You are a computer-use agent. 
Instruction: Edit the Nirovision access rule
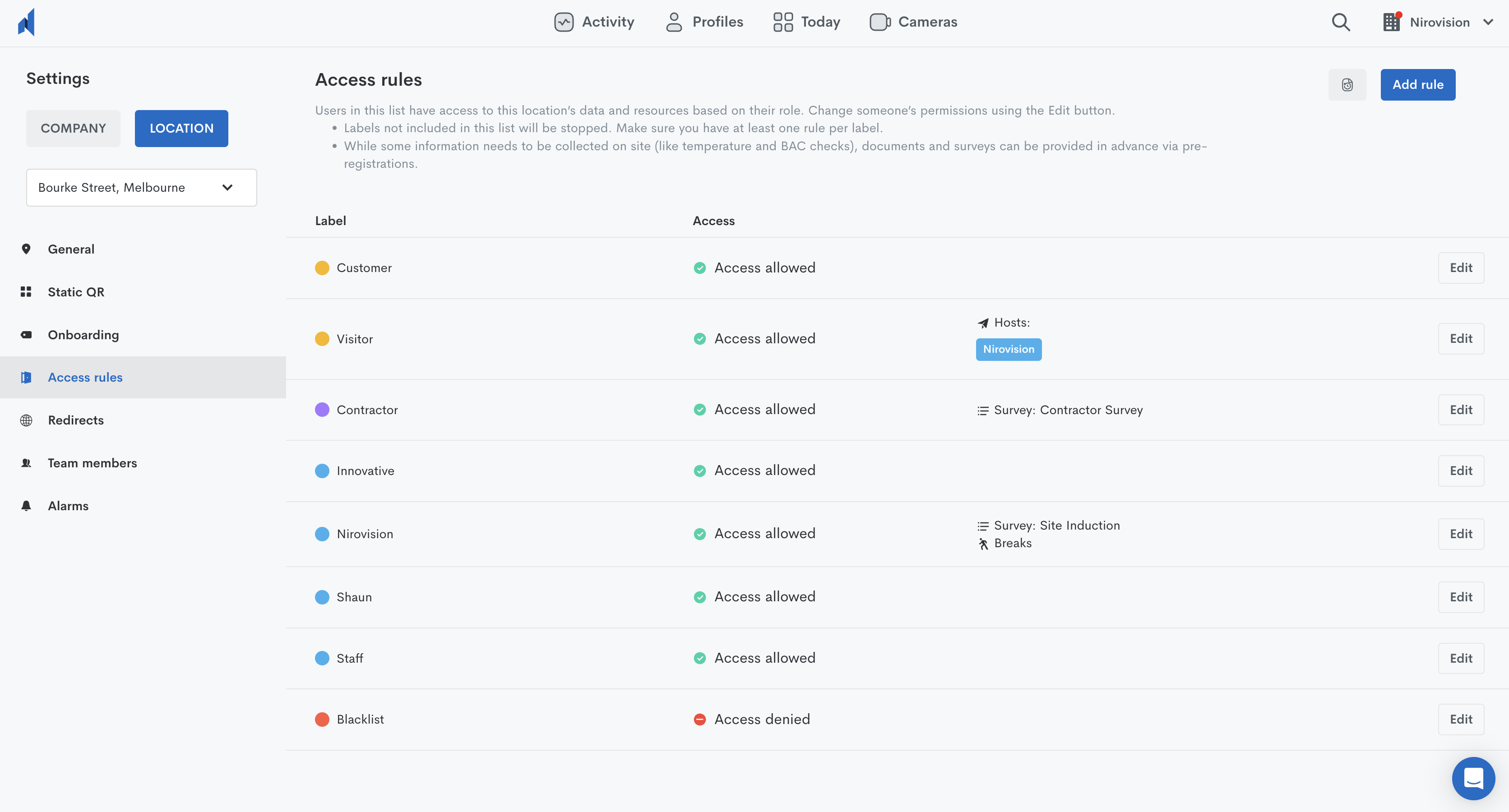[1461, 534]
